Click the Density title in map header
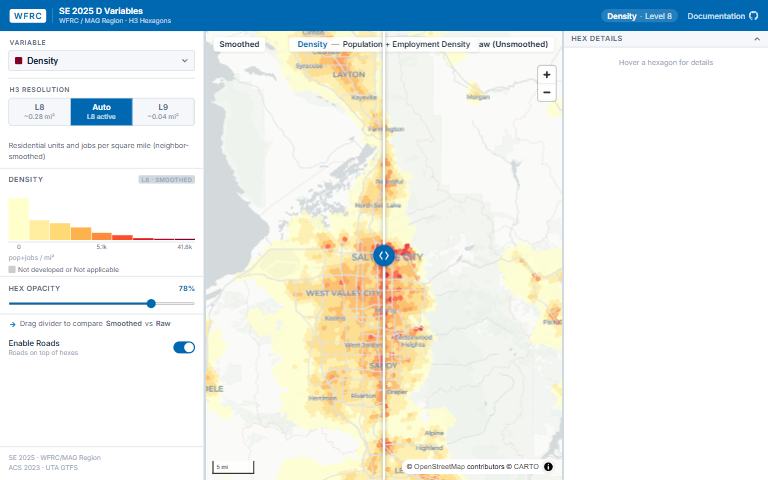This screenshot has width=768, height=480. [312, 44]
